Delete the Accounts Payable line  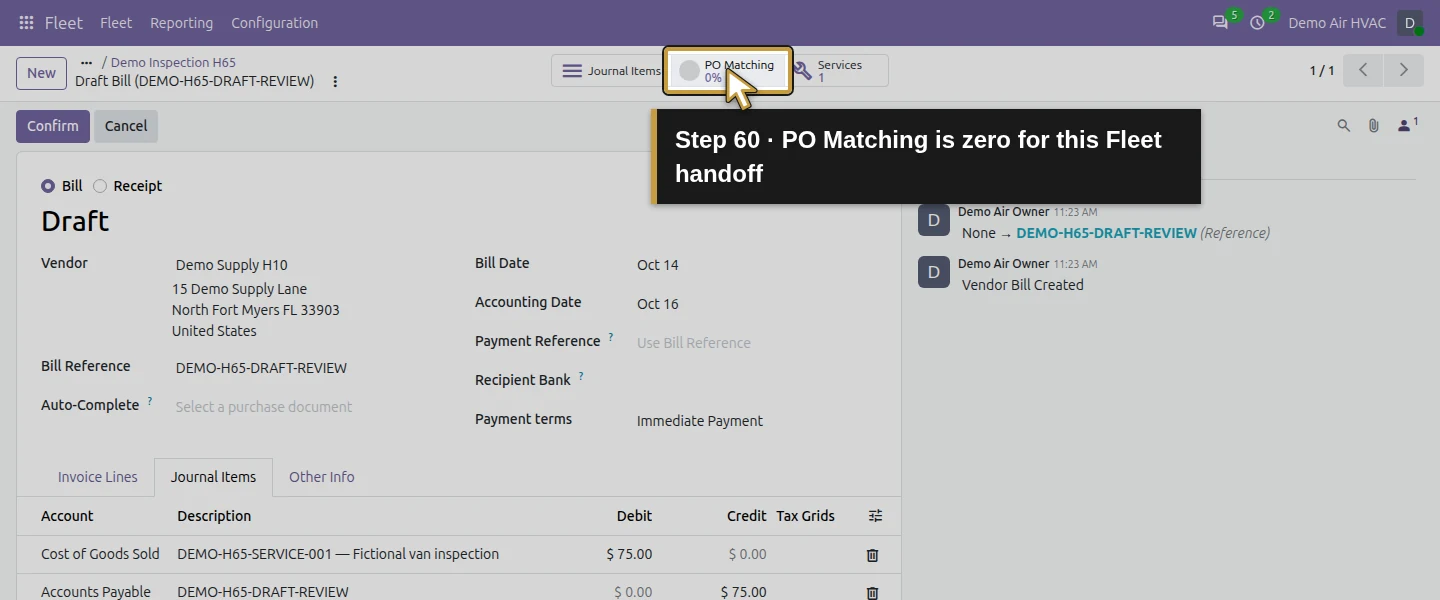[x=872, y=593]
